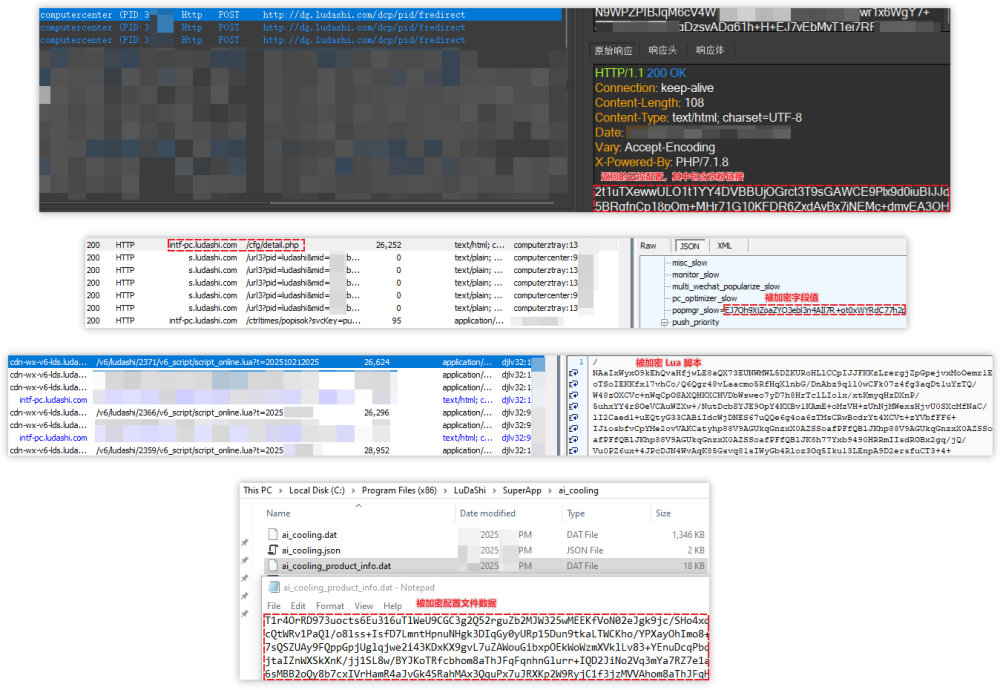Click wrap icon beside line starting oTSoIEKKfx
Viewport: 1000px width, 690px height.
pyautogui.click(x=573, y=384)
